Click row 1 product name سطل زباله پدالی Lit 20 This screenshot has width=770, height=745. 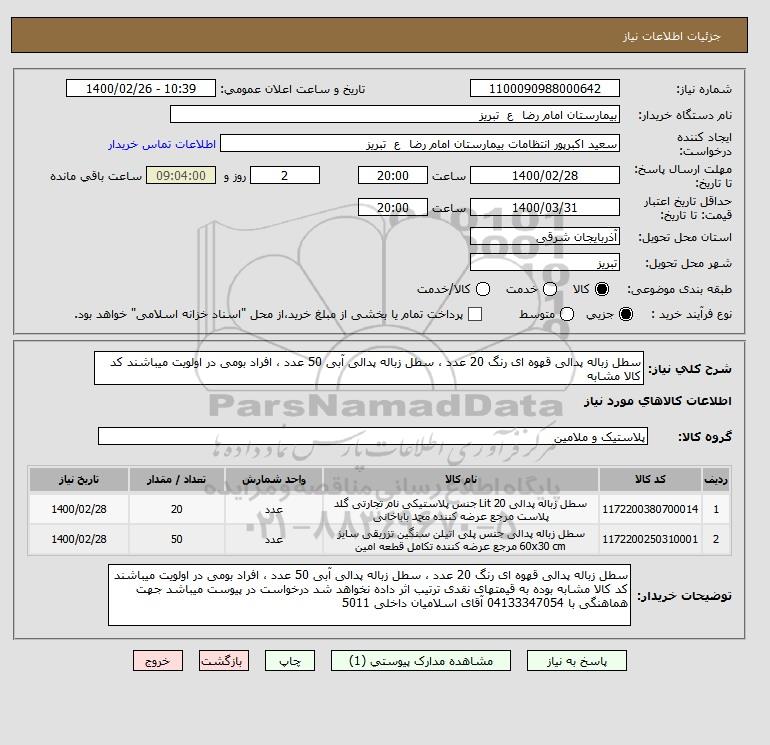tap(461, 510)
